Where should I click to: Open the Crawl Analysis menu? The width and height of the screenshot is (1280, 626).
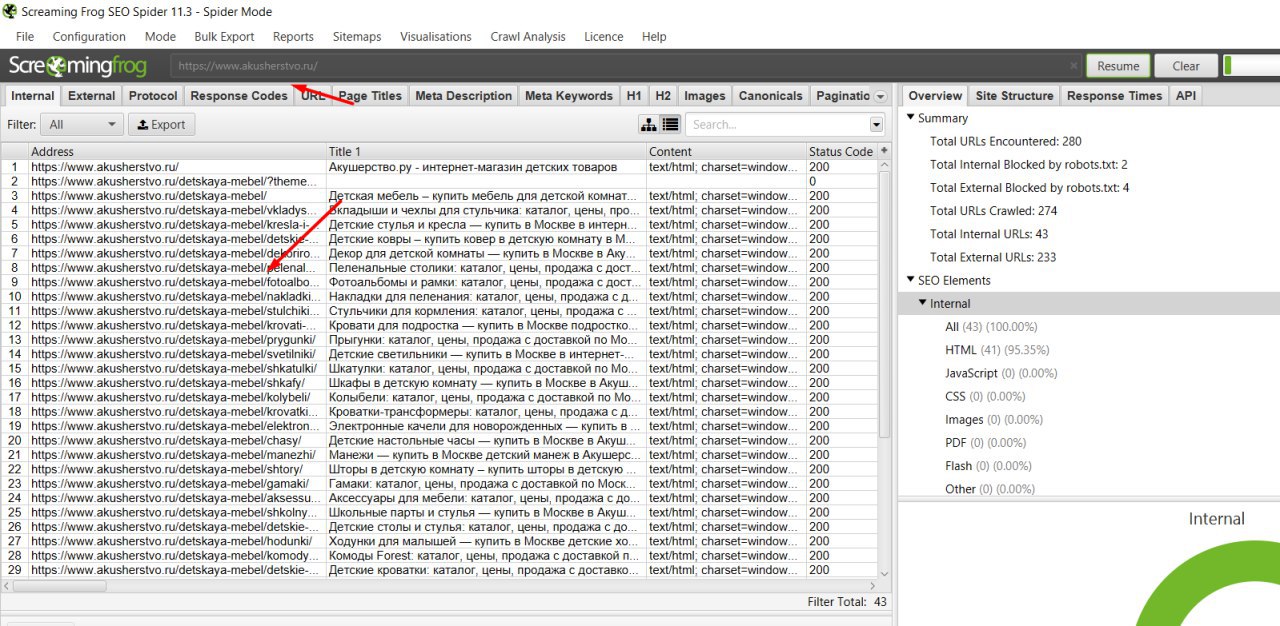(x=528, y=36)
